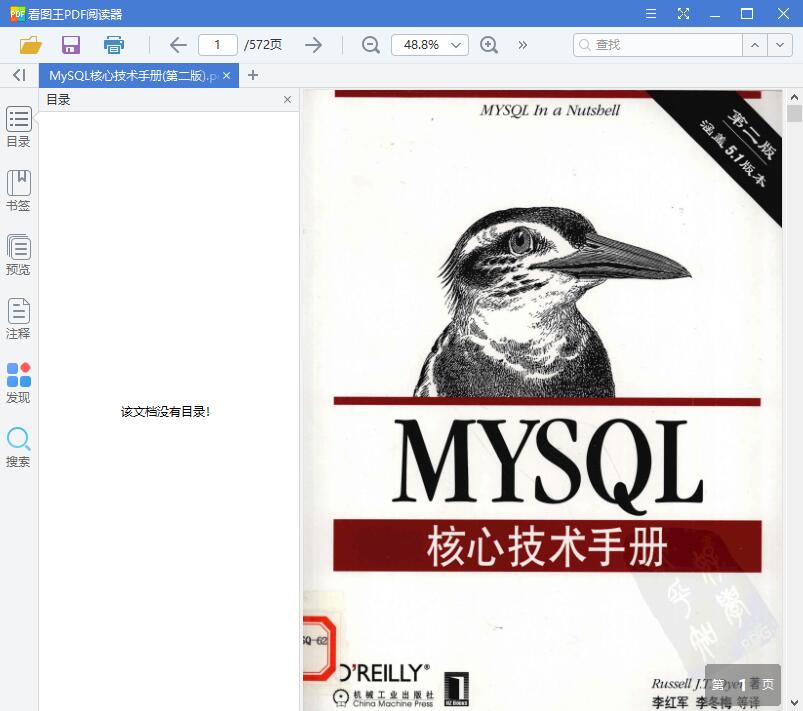Open the 目录 sidebar panel
Viewport: 803px width, 711px height.
pyautogui.click(x=18, y=127)
